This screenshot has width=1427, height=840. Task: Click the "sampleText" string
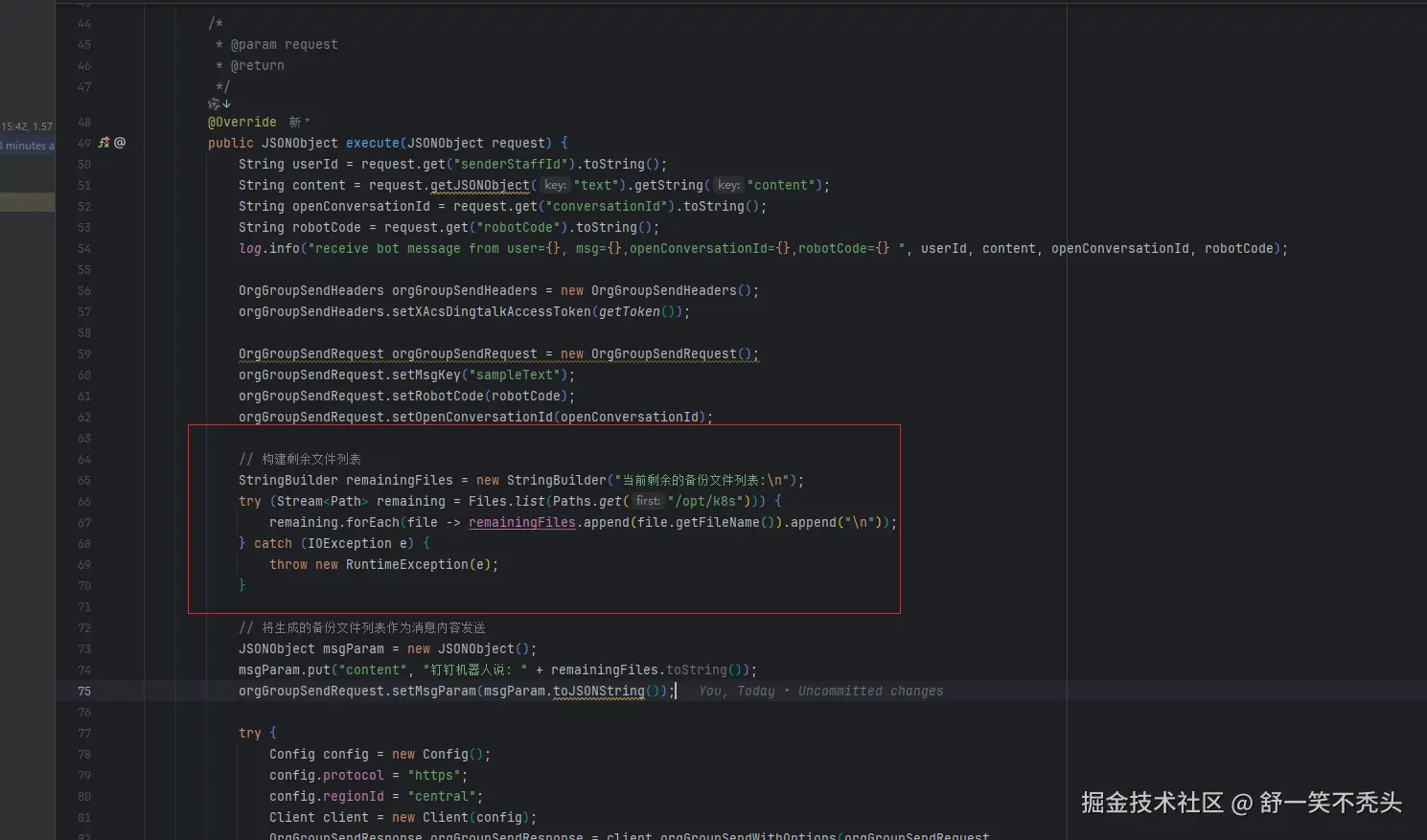[515, 375]
